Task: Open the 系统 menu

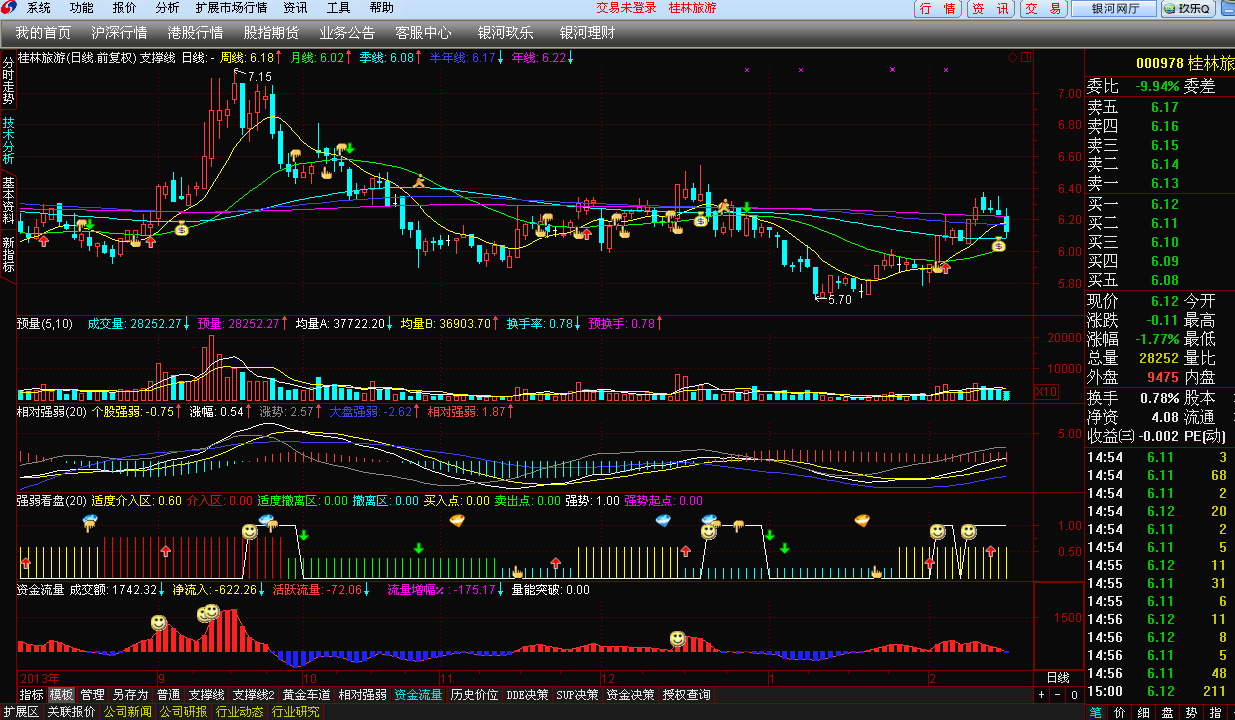Action: pos(39,8)
